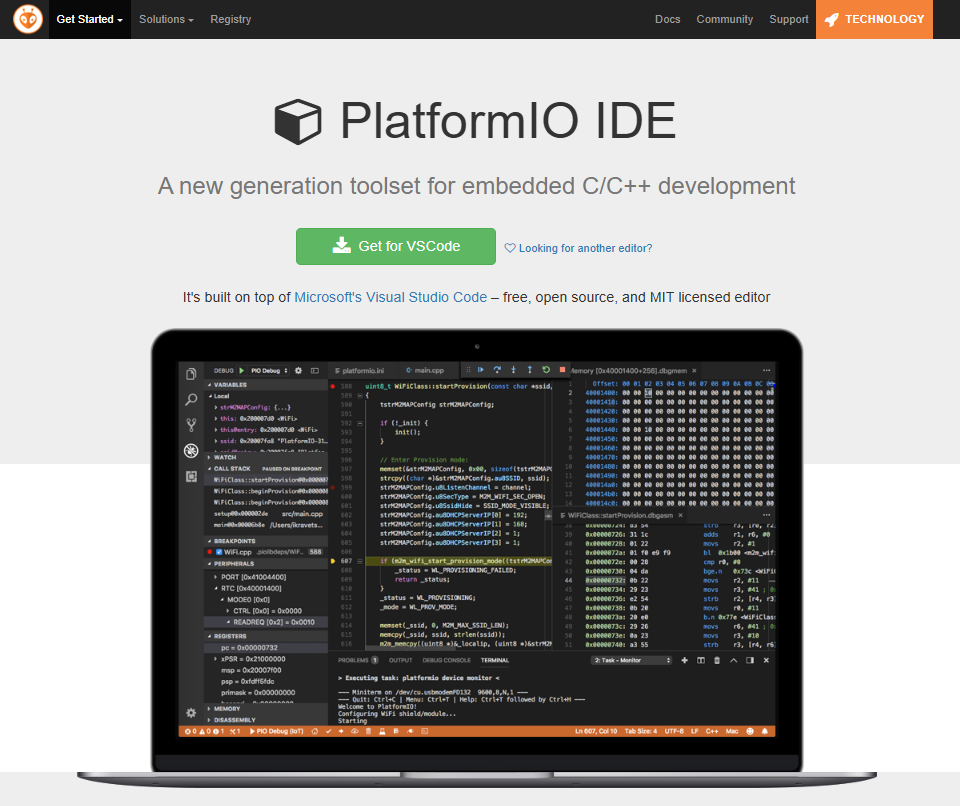Click PIO Debug (IoT) in status bar
This screenshot has width=960, height=806.
[277, 731]
